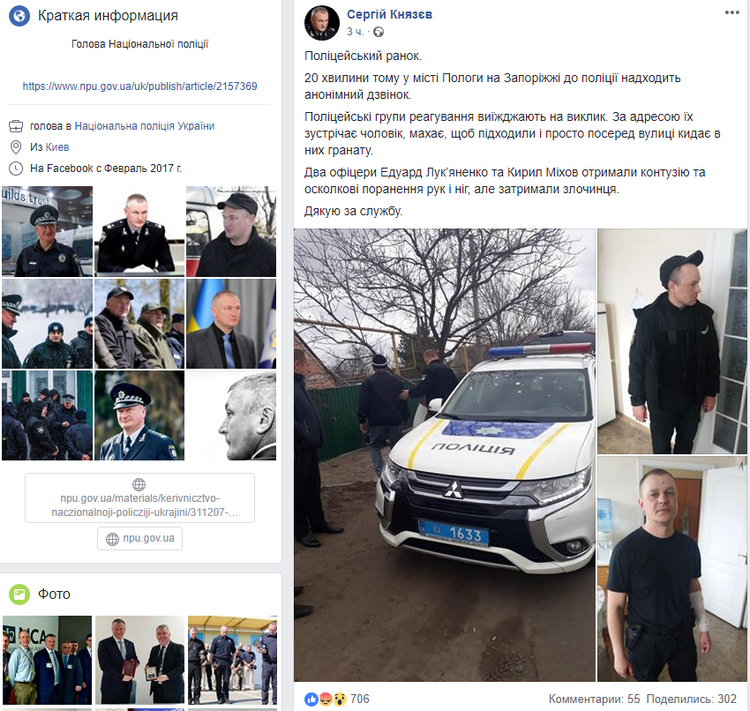Click the public audience globe icon
The height and width of the screenshot is (711, 750).
[x=378, y=32]
